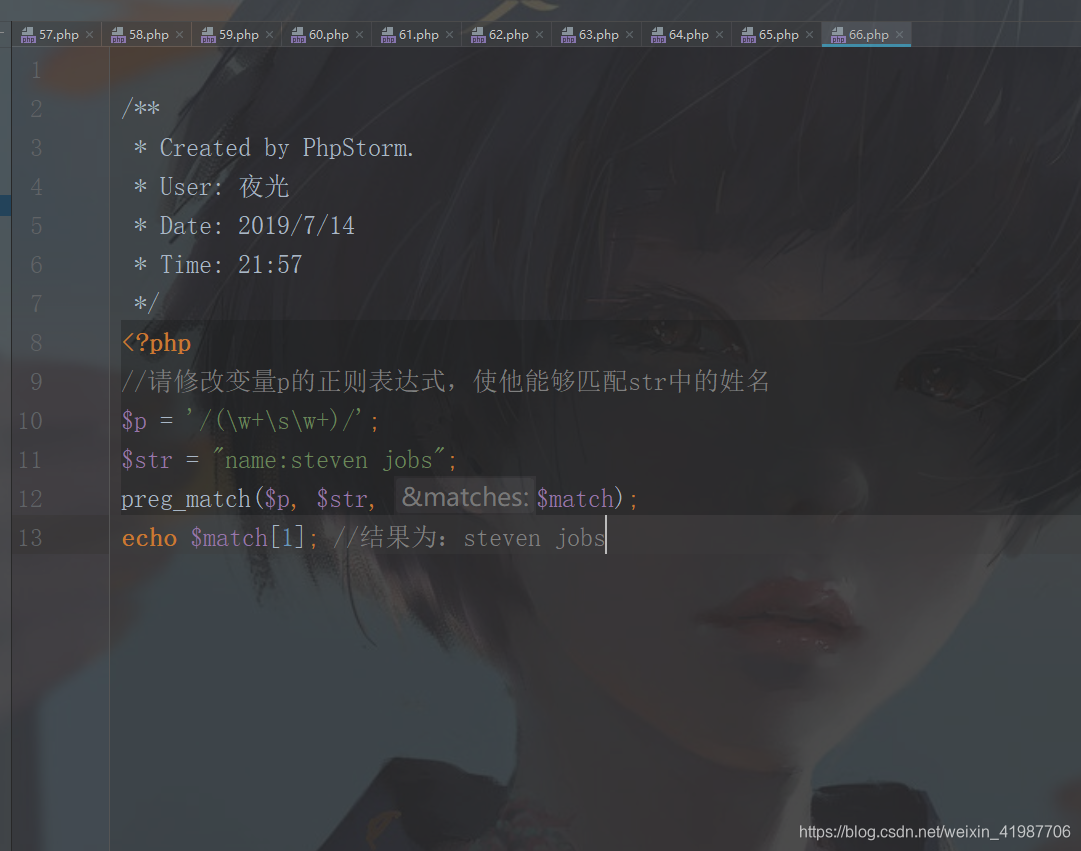This screenshot has height=851, width=1081.
Task: Click the PHP file icon on 66.php tab
Action: [x=838, y=34]
